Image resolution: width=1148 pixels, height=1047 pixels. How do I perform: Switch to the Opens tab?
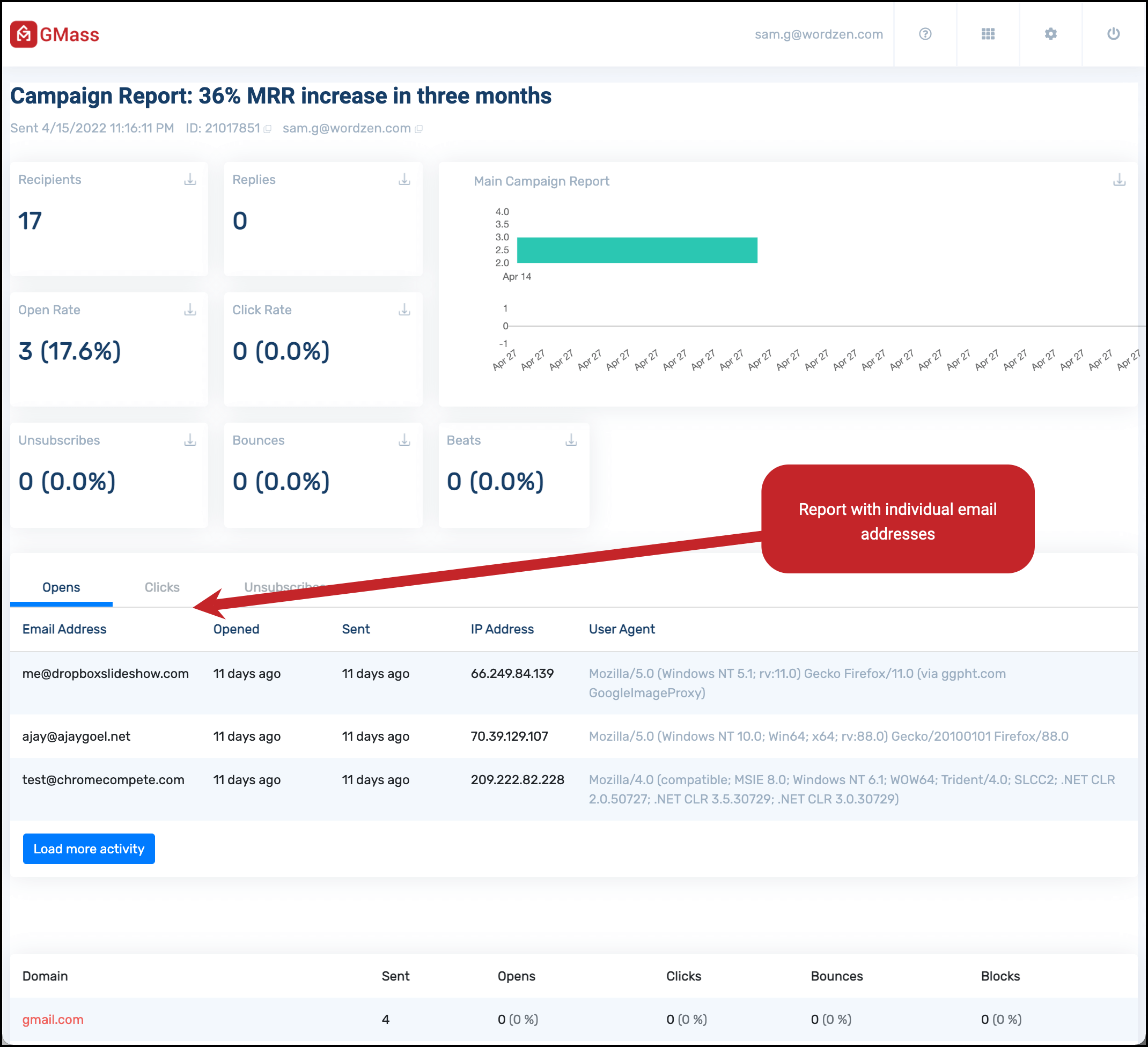click(x=61, y=587)
